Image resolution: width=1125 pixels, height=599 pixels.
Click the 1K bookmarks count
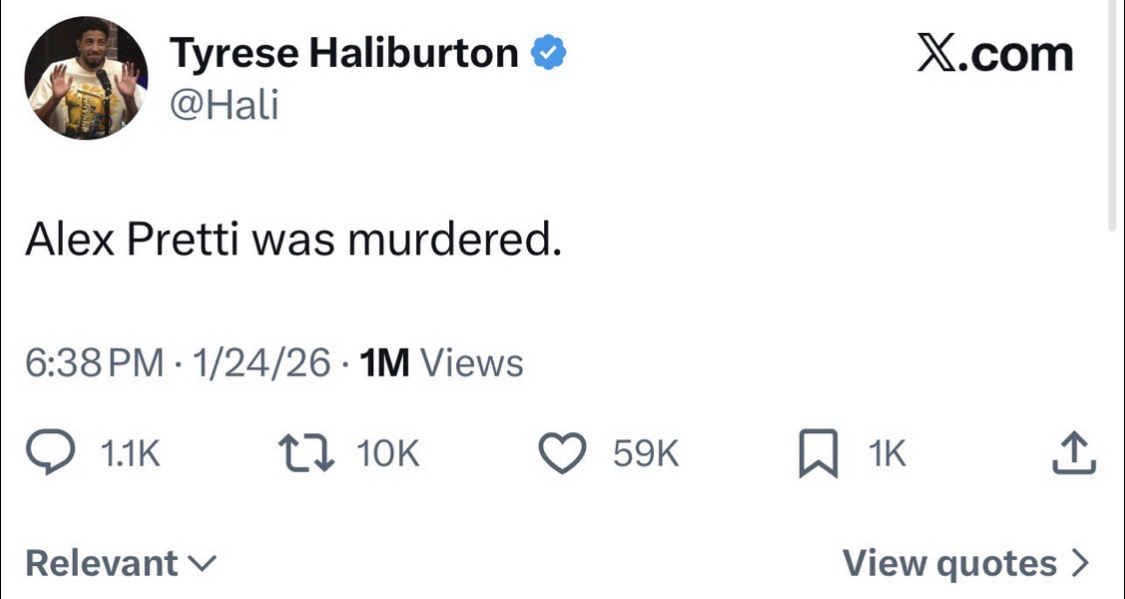(886, 455)
